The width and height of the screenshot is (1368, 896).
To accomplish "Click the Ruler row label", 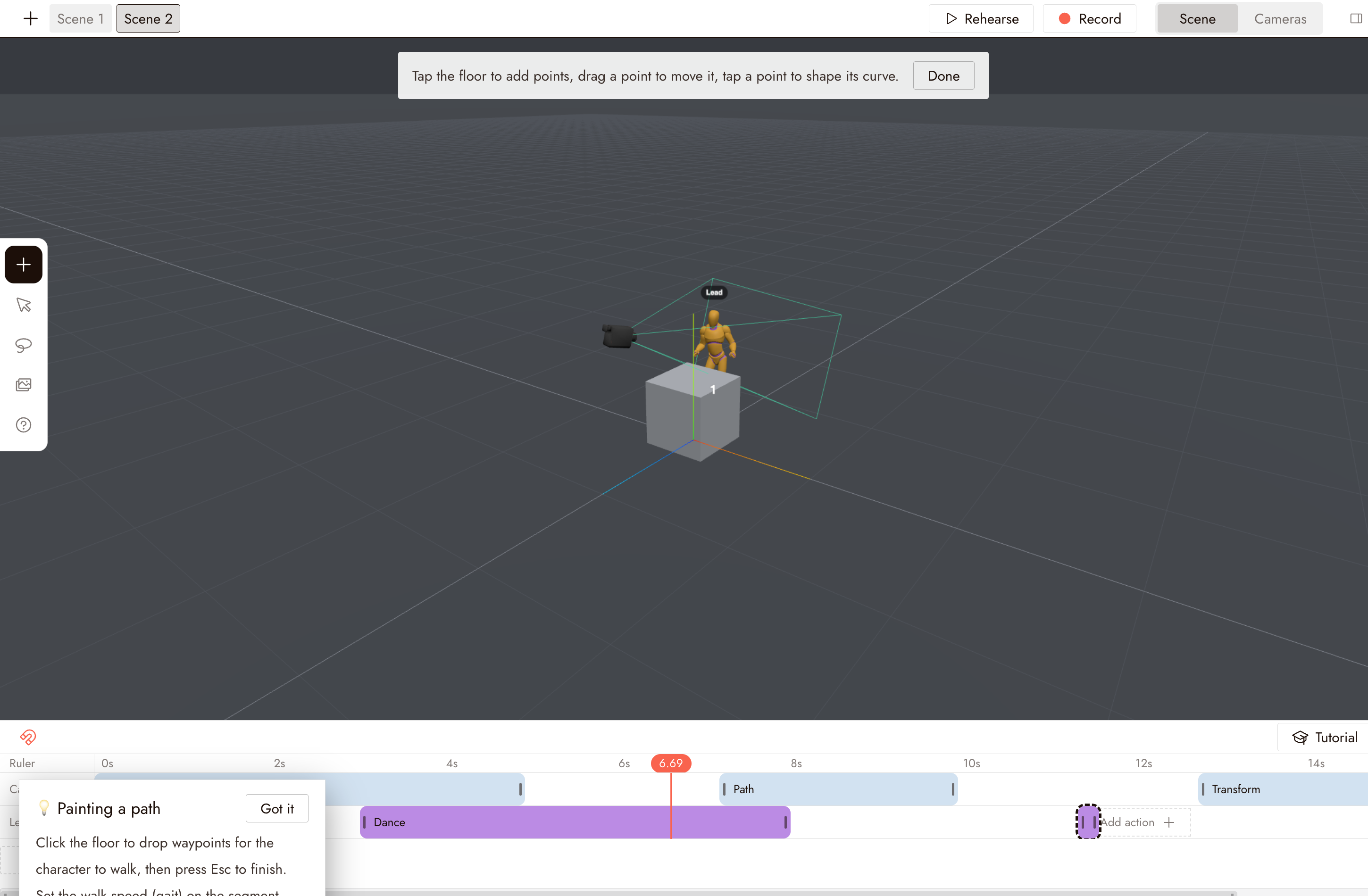I will (22, 763).
